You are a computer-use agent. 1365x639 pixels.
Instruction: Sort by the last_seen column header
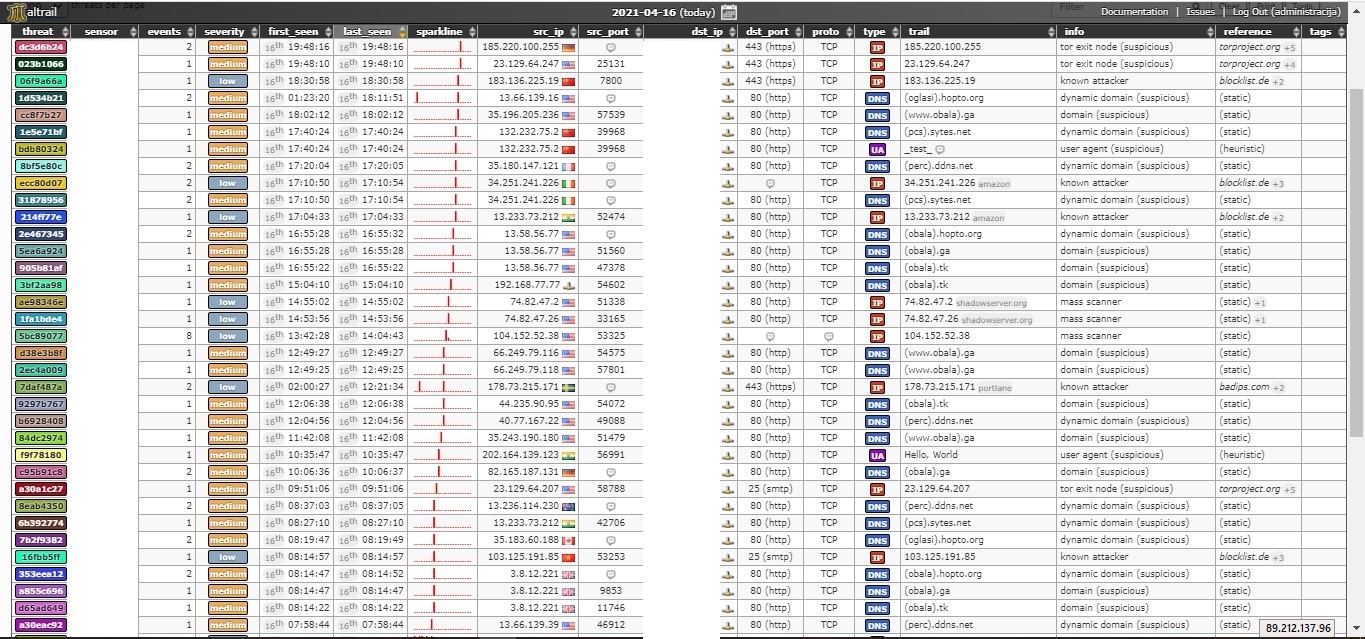pos(371,32)
